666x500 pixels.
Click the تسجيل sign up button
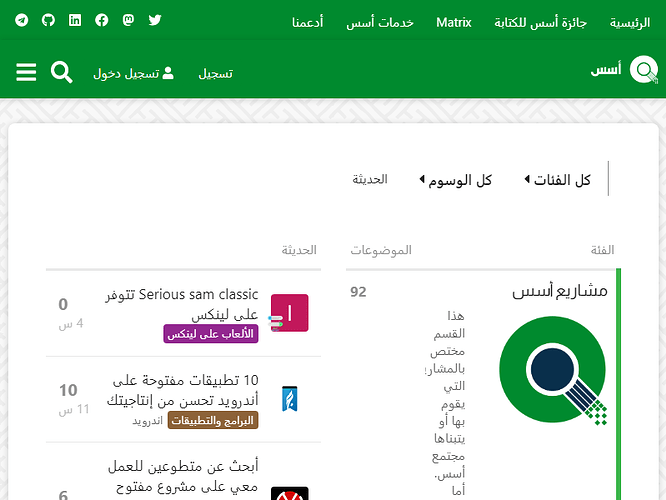[x=216, y=73]
